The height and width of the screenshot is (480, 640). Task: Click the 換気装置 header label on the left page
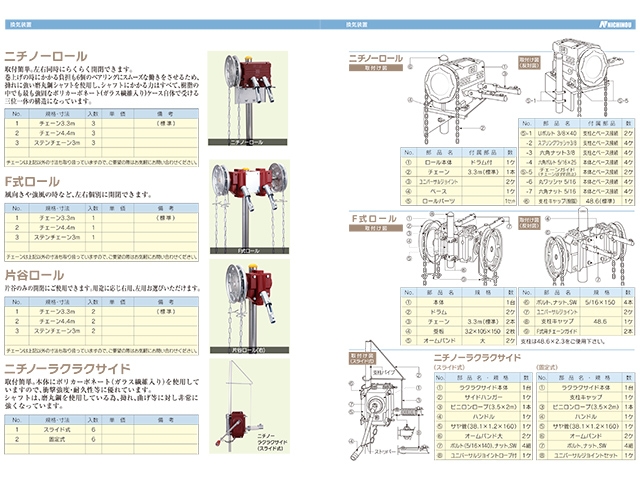21,24
